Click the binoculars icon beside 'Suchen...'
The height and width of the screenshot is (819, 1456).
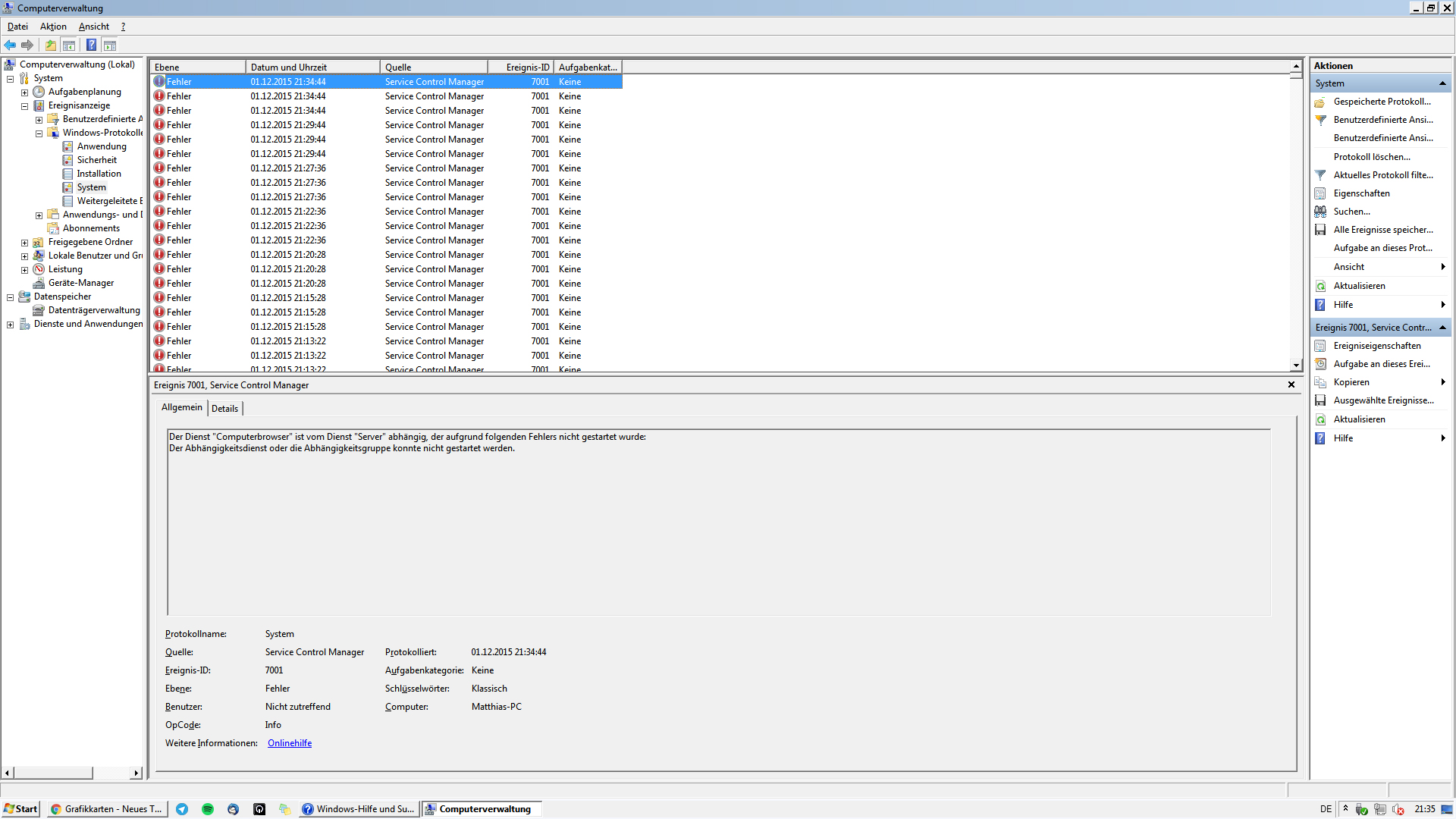click(x=1320, y=212)
